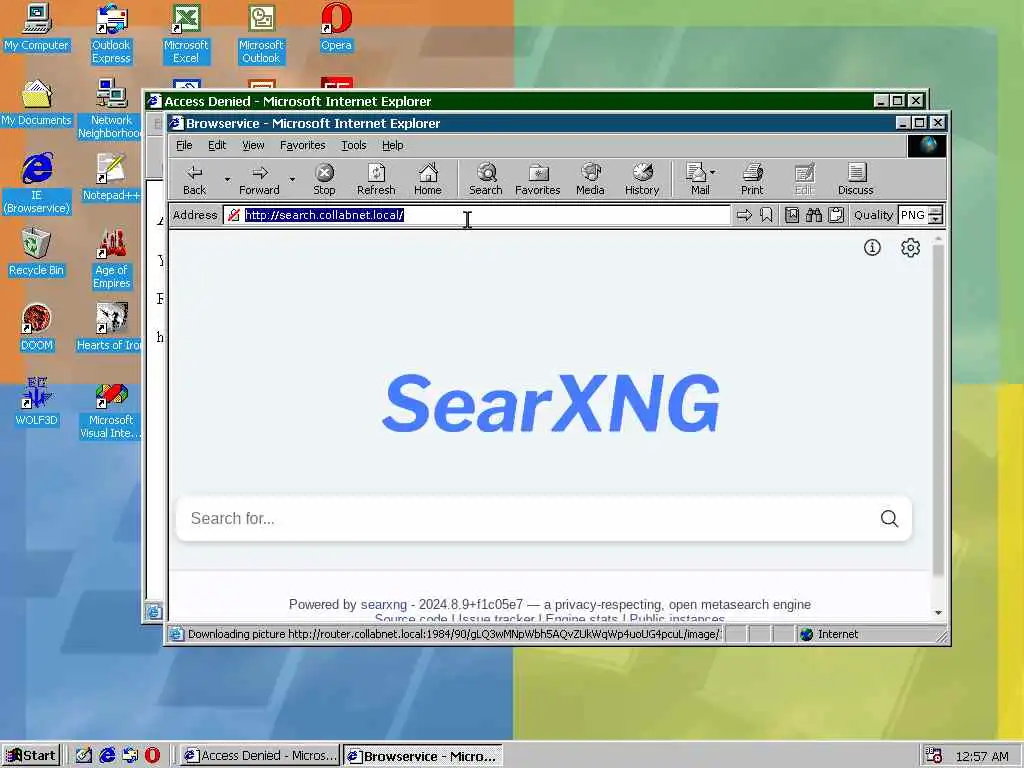The height and width of the screenshot is (768, 1024).
Task: Submit search with magnifier icon
Action: [x=889, y=519]
